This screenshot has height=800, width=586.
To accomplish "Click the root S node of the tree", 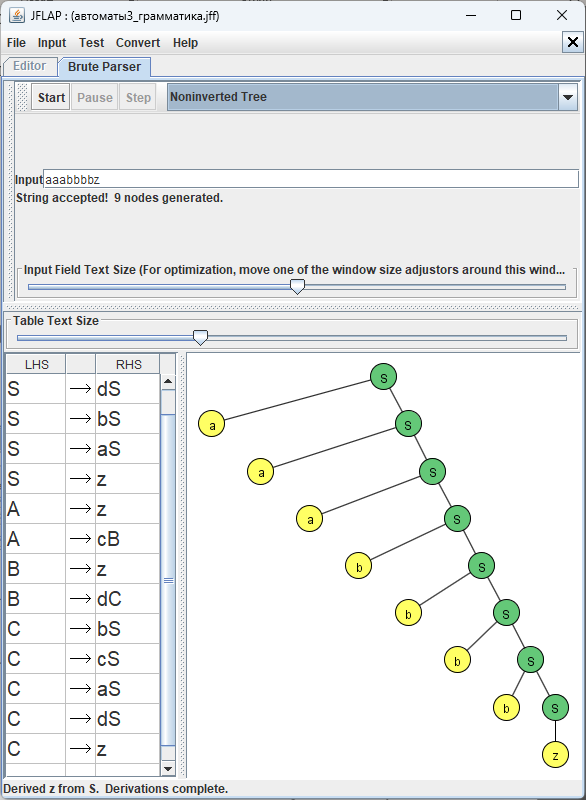I will pos(384,377).
